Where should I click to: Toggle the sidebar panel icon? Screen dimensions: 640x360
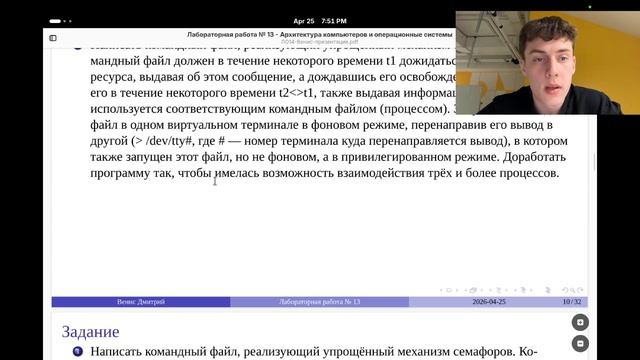53,38
